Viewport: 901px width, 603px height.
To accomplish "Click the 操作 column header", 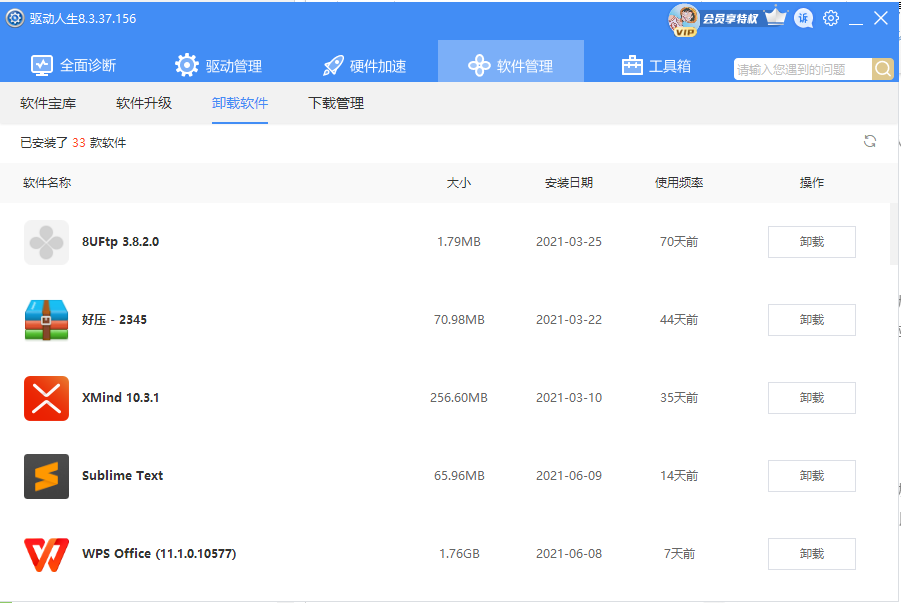I will coord(811,183).
